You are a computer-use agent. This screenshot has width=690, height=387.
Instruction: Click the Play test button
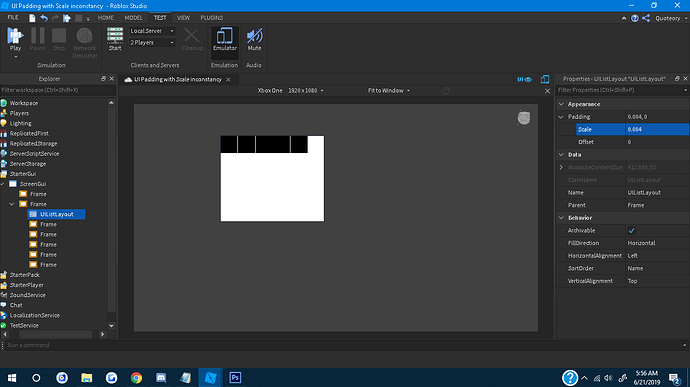15,40
